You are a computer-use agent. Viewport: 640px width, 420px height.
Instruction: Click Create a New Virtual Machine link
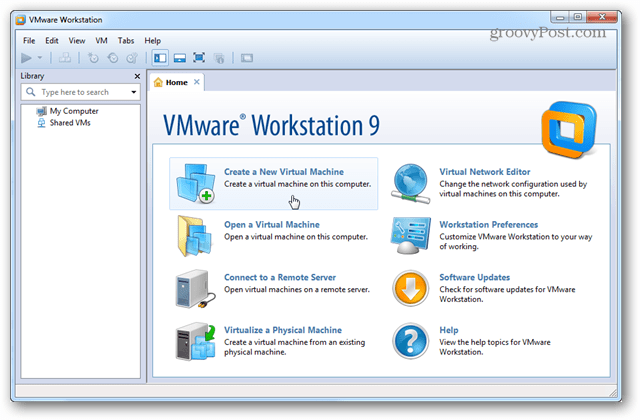click(284, 172)
